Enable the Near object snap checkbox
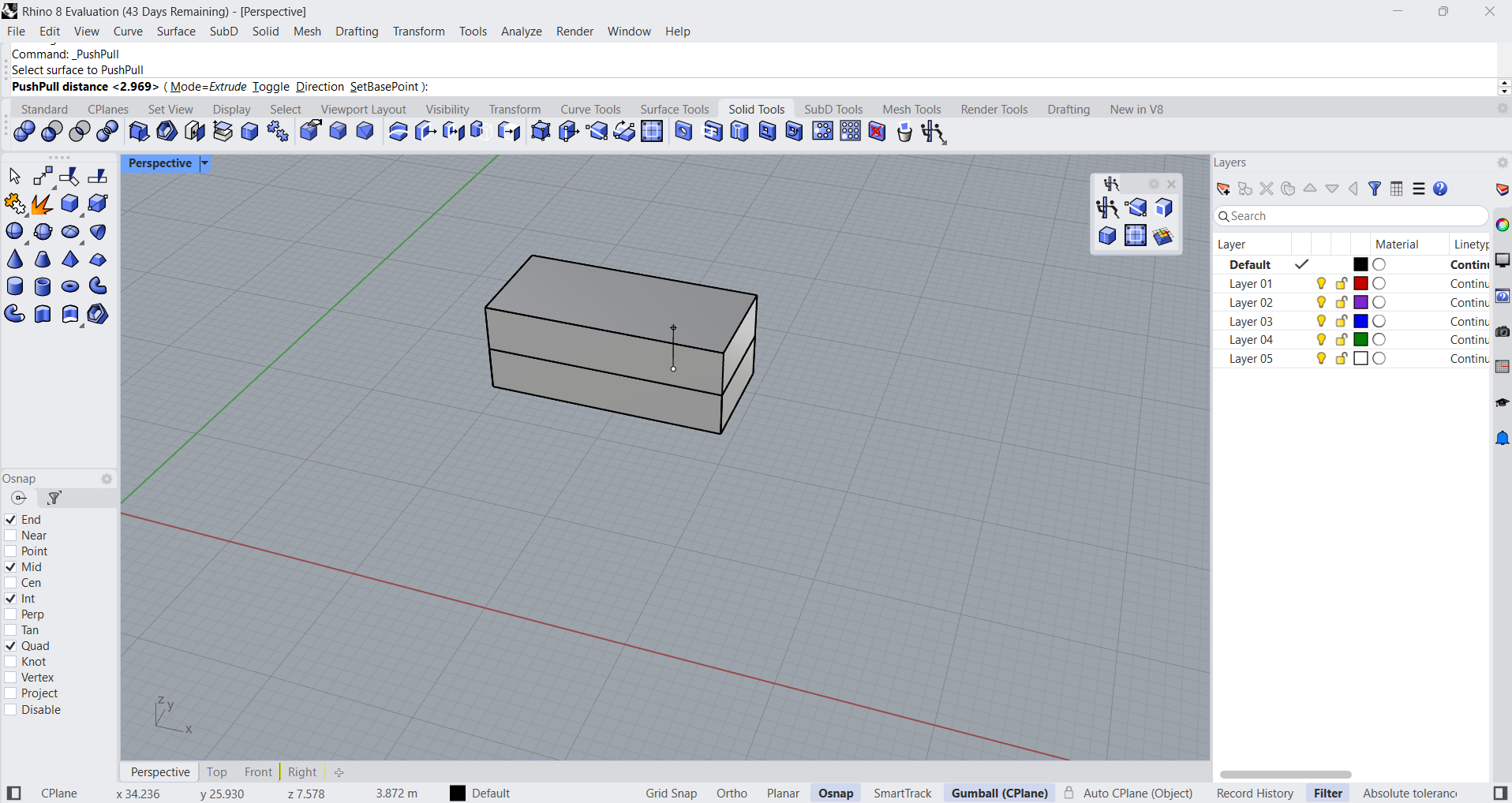Image resolution: width=1512 pixels, height=803 pixels. click(x=11, y=536)
